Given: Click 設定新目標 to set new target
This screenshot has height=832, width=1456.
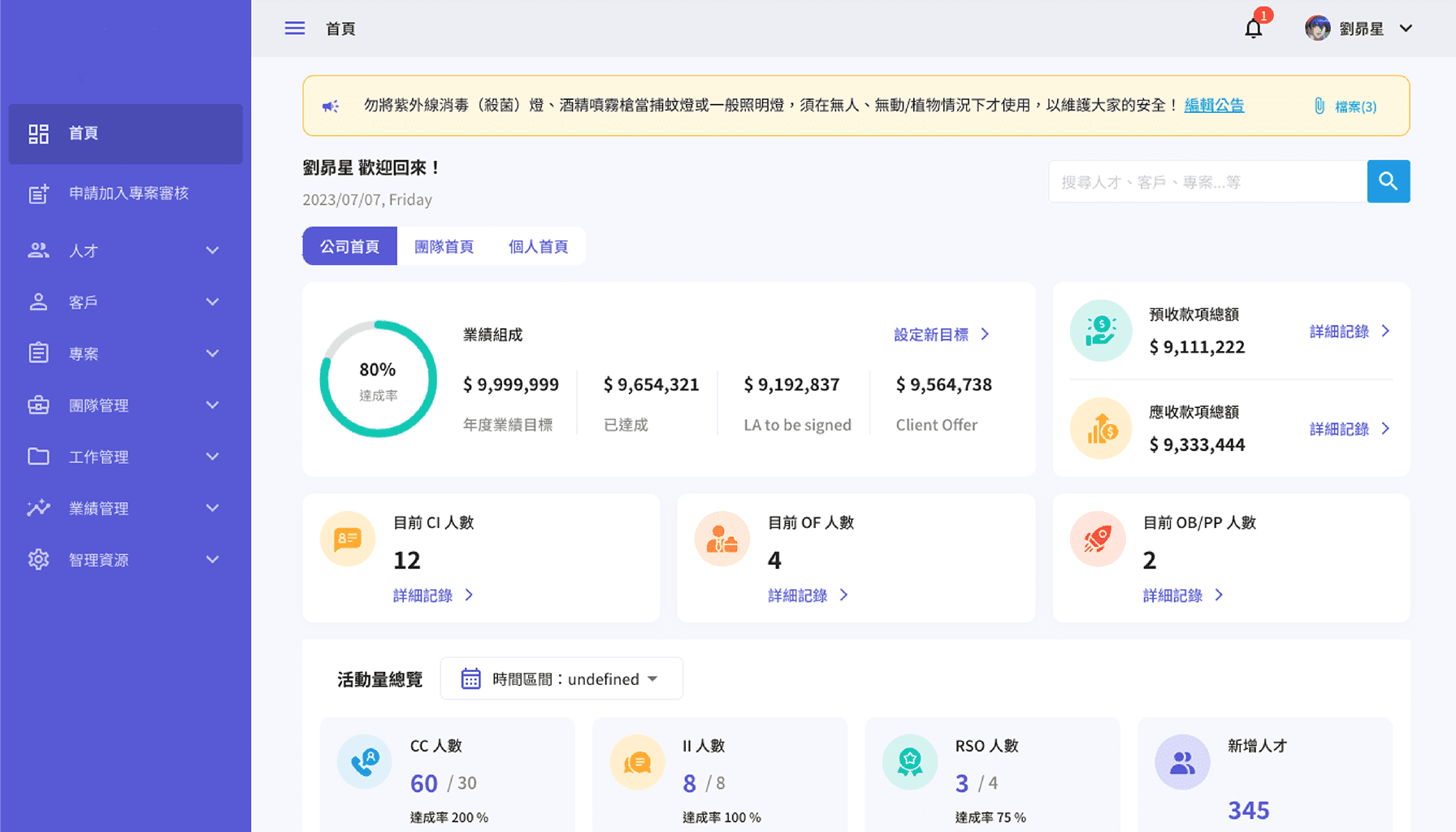Looking at the screenshot, I should (933, 334).
